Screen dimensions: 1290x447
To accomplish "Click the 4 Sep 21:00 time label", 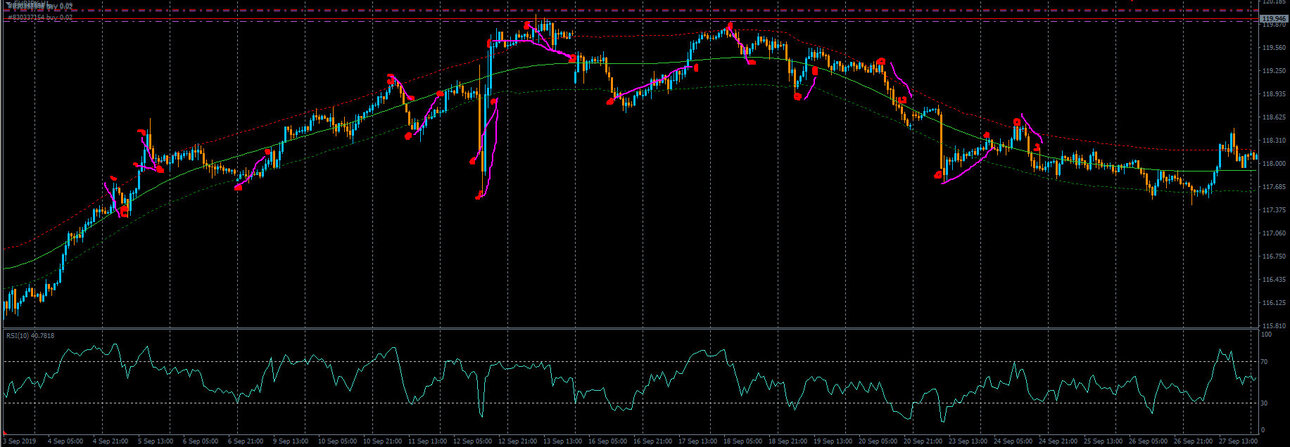I will point(110,439).
